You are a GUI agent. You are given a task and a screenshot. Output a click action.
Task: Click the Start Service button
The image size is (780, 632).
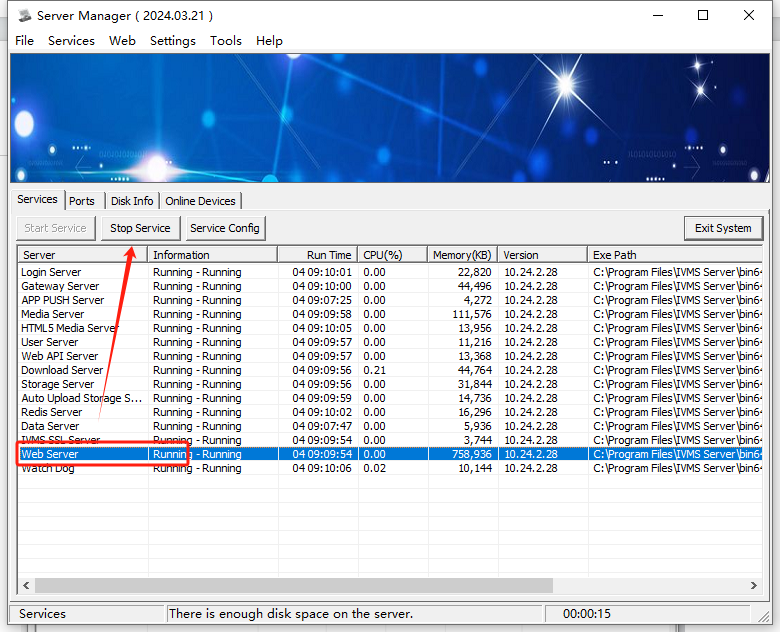pyautogui.click(x=56, y=228)
